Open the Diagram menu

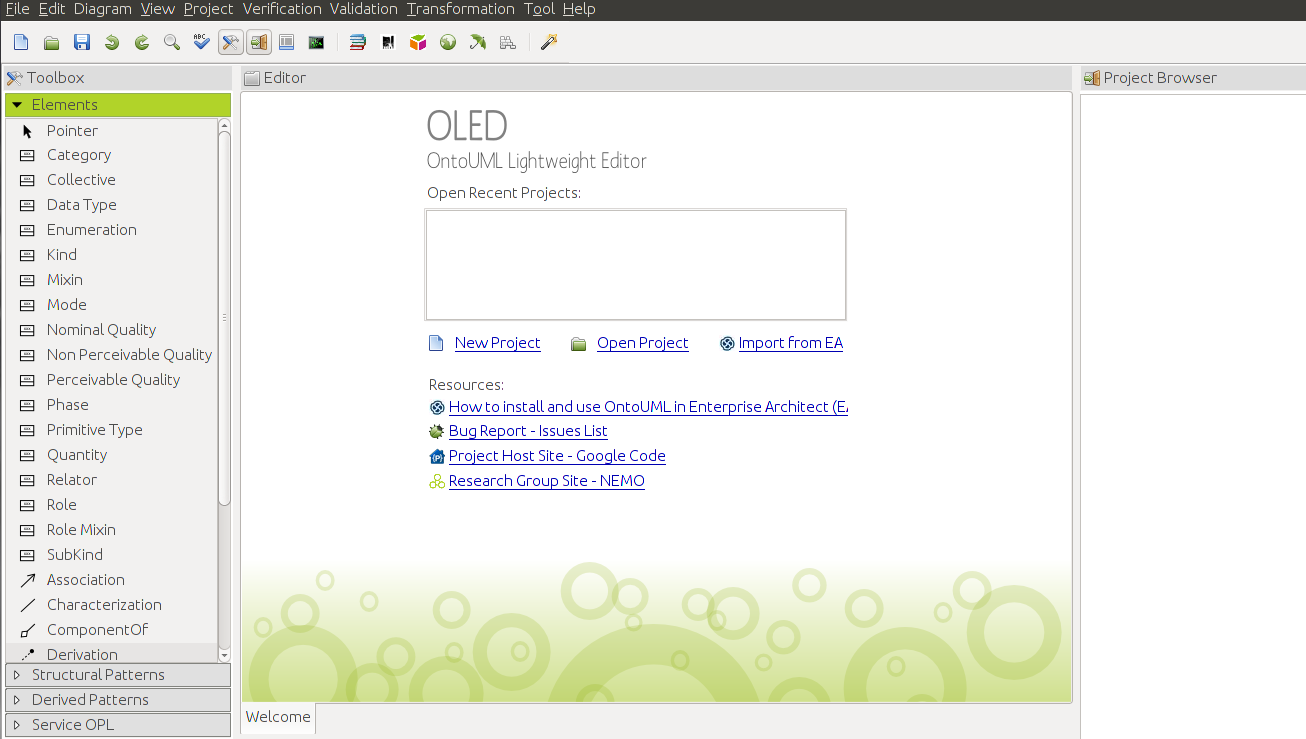click(x=103, y=9)
